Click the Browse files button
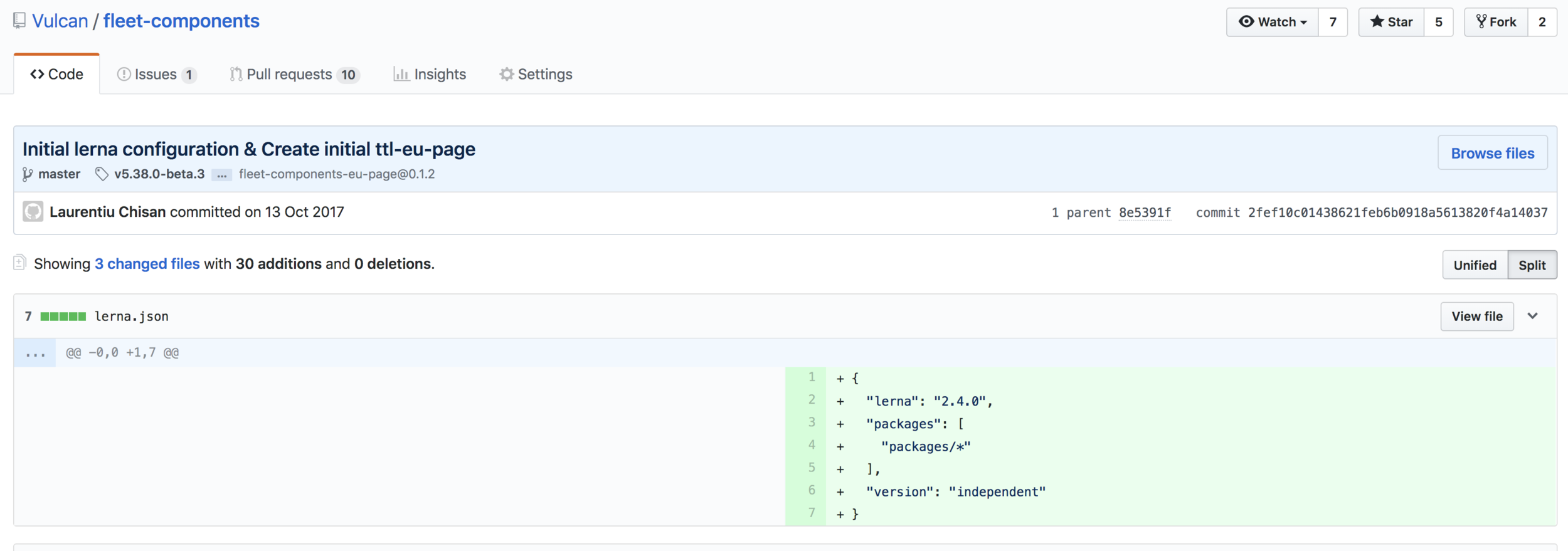1568x551 pixels. [1492, 153]
